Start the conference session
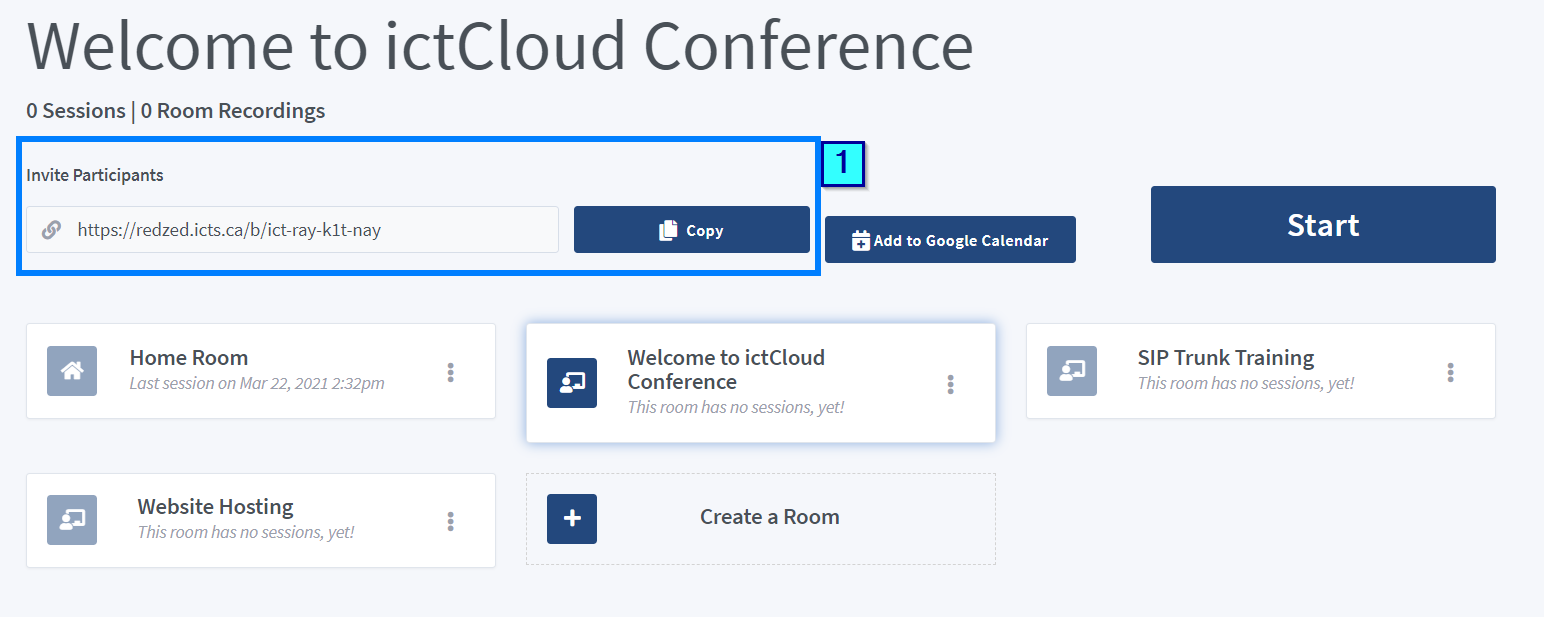The width and height of the screenshot is (1544, 617). pyautogui.click(x=1323, y=225)
